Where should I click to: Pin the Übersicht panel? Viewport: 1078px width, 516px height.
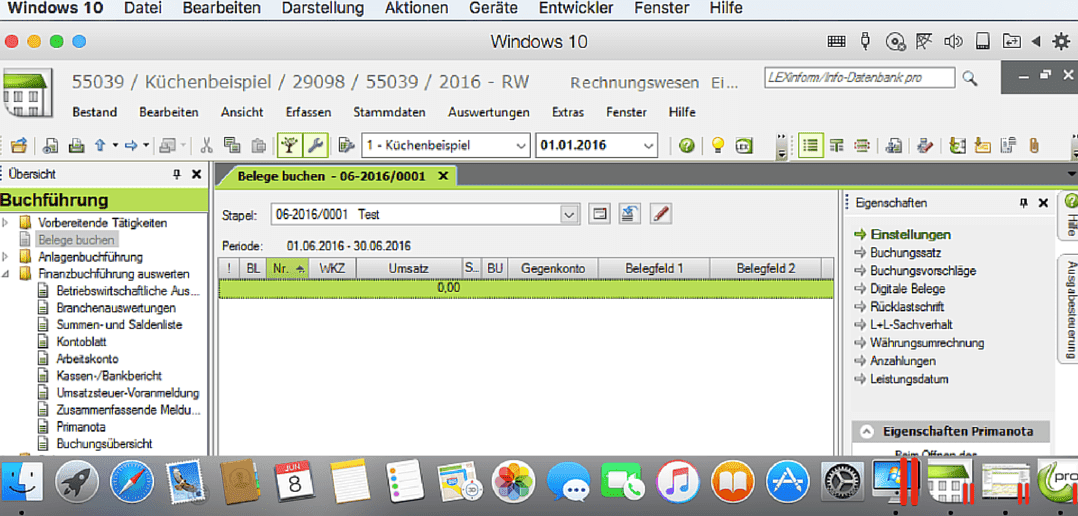pyautogui.click(x=177, y=175)
